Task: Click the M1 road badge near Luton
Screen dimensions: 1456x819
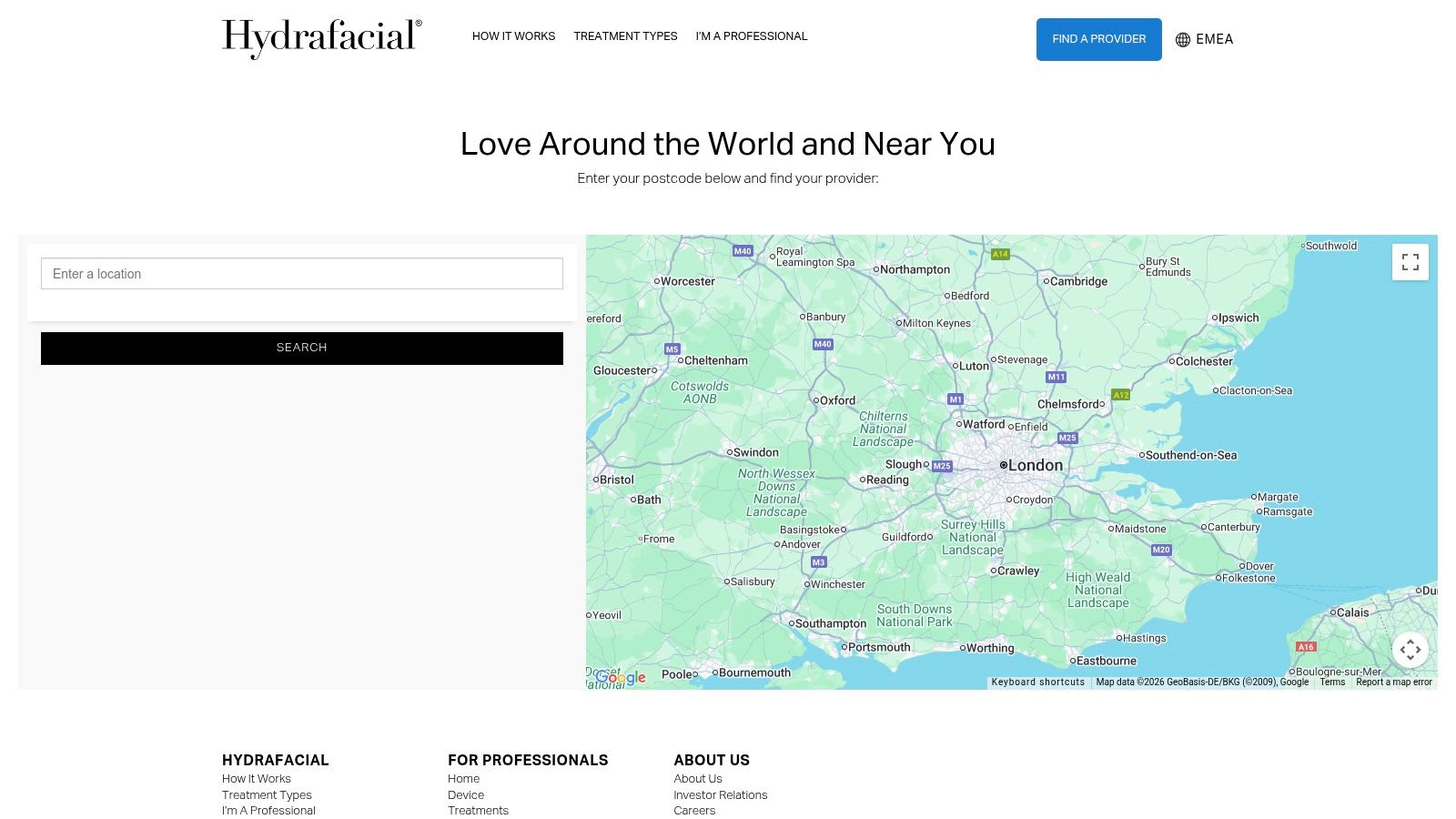Action: coord(955,399)
